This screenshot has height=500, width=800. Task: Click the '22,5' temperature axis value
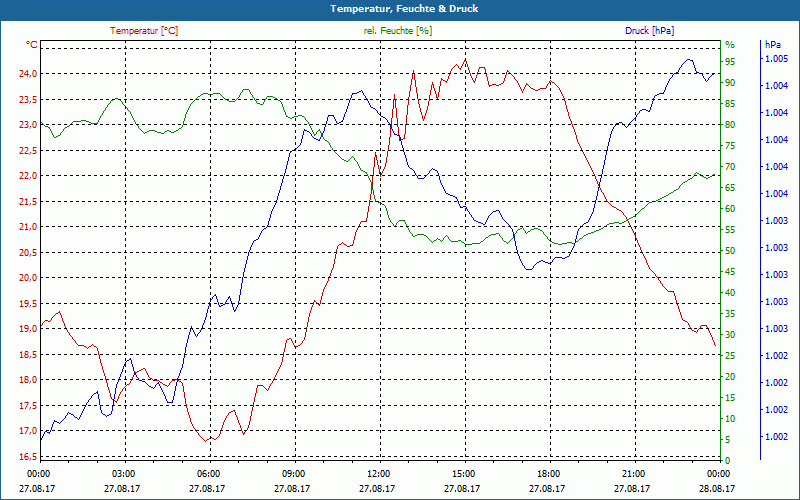coord(28,150)
